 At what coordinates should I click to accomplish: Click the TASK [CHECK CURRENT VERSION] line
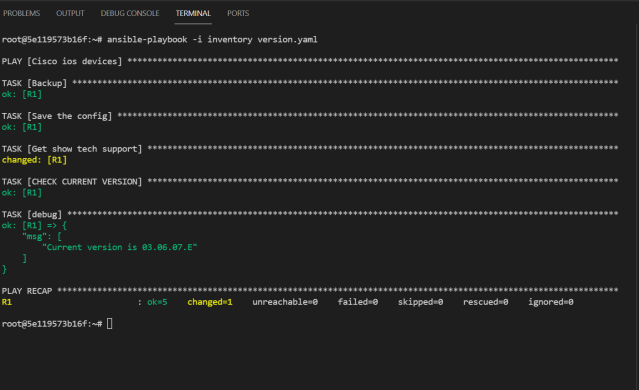[310, 181]
